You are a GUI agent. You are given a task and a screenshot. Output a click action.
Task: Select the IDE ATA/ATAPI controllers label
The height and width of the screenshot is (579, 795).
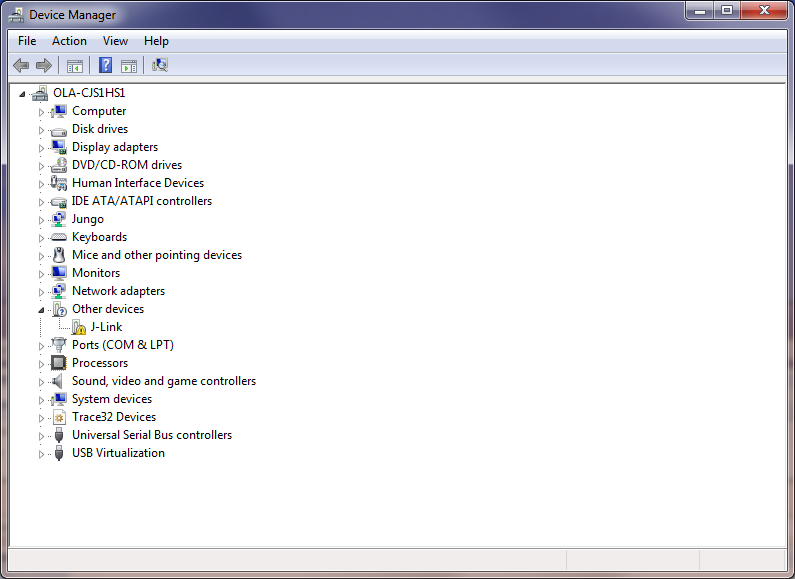[x=142, y=201]
